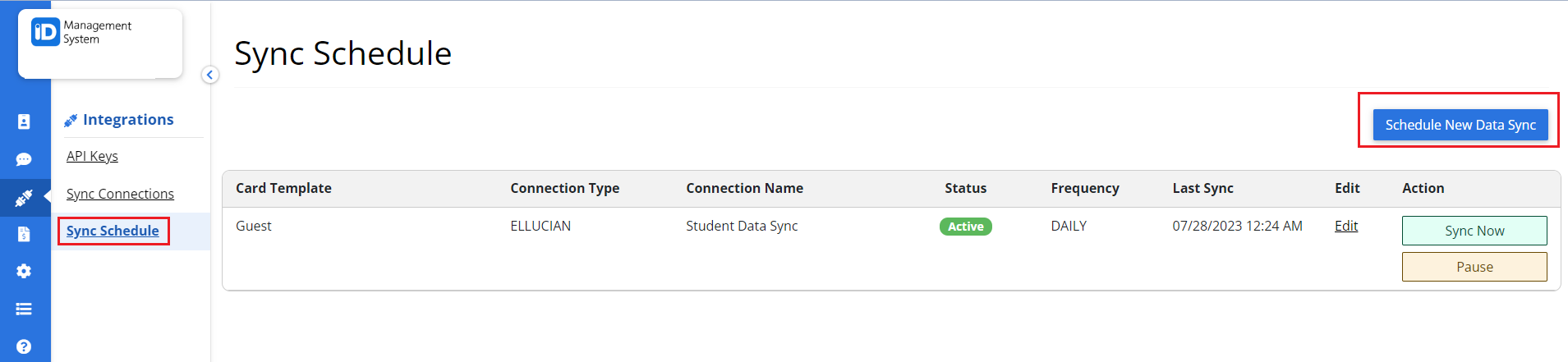Screen dimensions: 1568x362
Task: Open the list sidebar icon
Action: coord(24,309)
